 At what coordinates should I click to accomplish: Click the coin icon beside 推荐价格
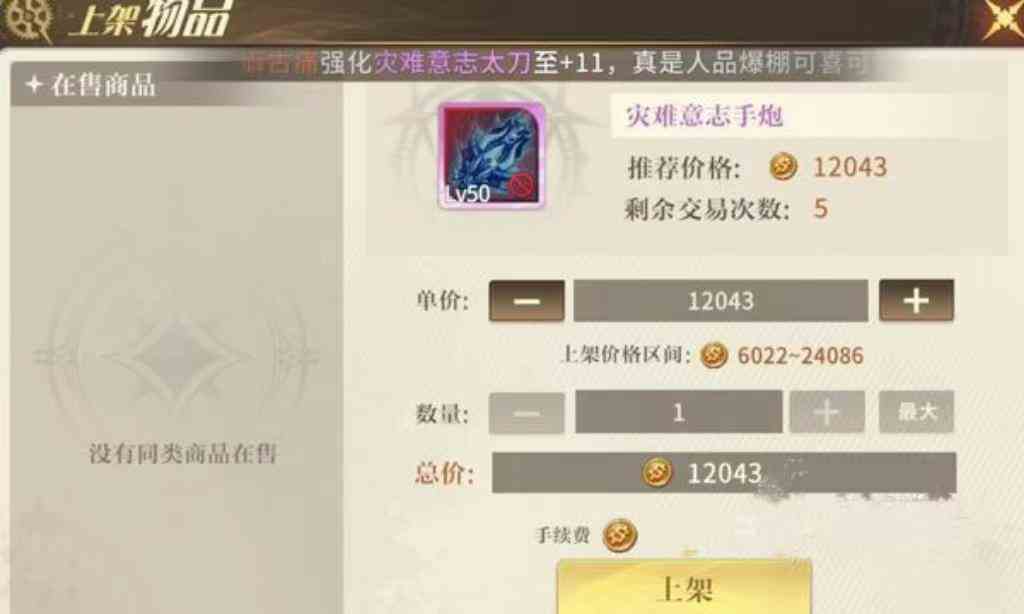pos(783,167)
